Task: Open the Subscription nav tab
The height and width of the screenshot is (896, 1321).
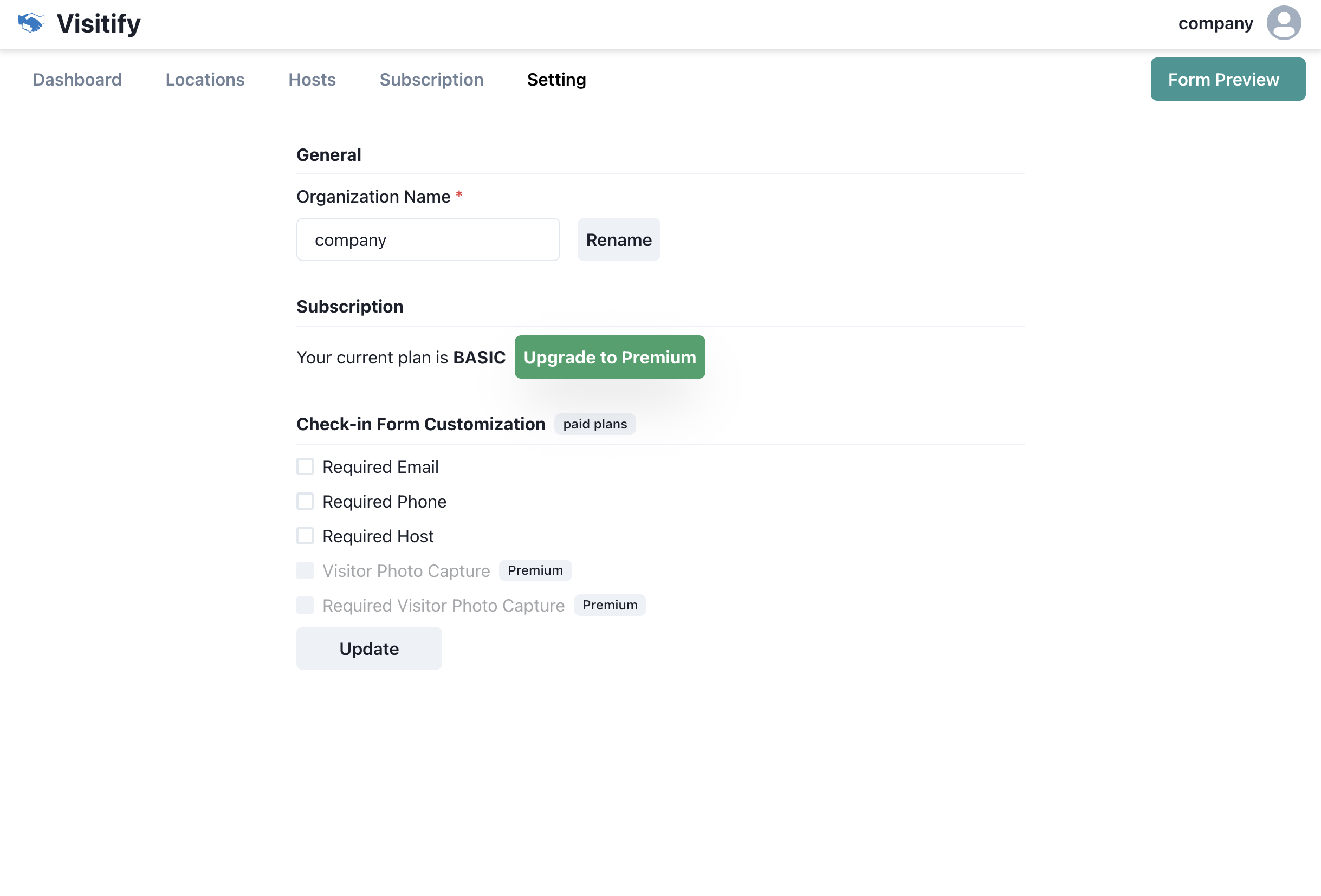Action: click(x=431, y=80)
